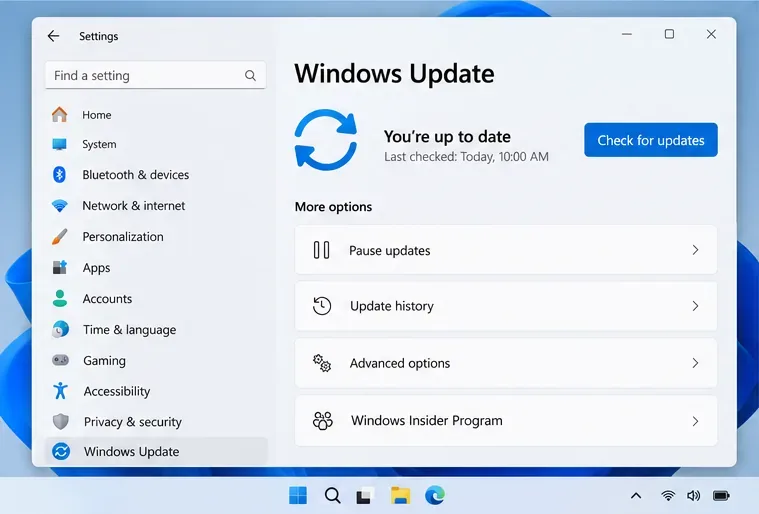Screen dimensions: 759x514
Task: Open Windows Insider Program chevron arrow
Action: 696,421
